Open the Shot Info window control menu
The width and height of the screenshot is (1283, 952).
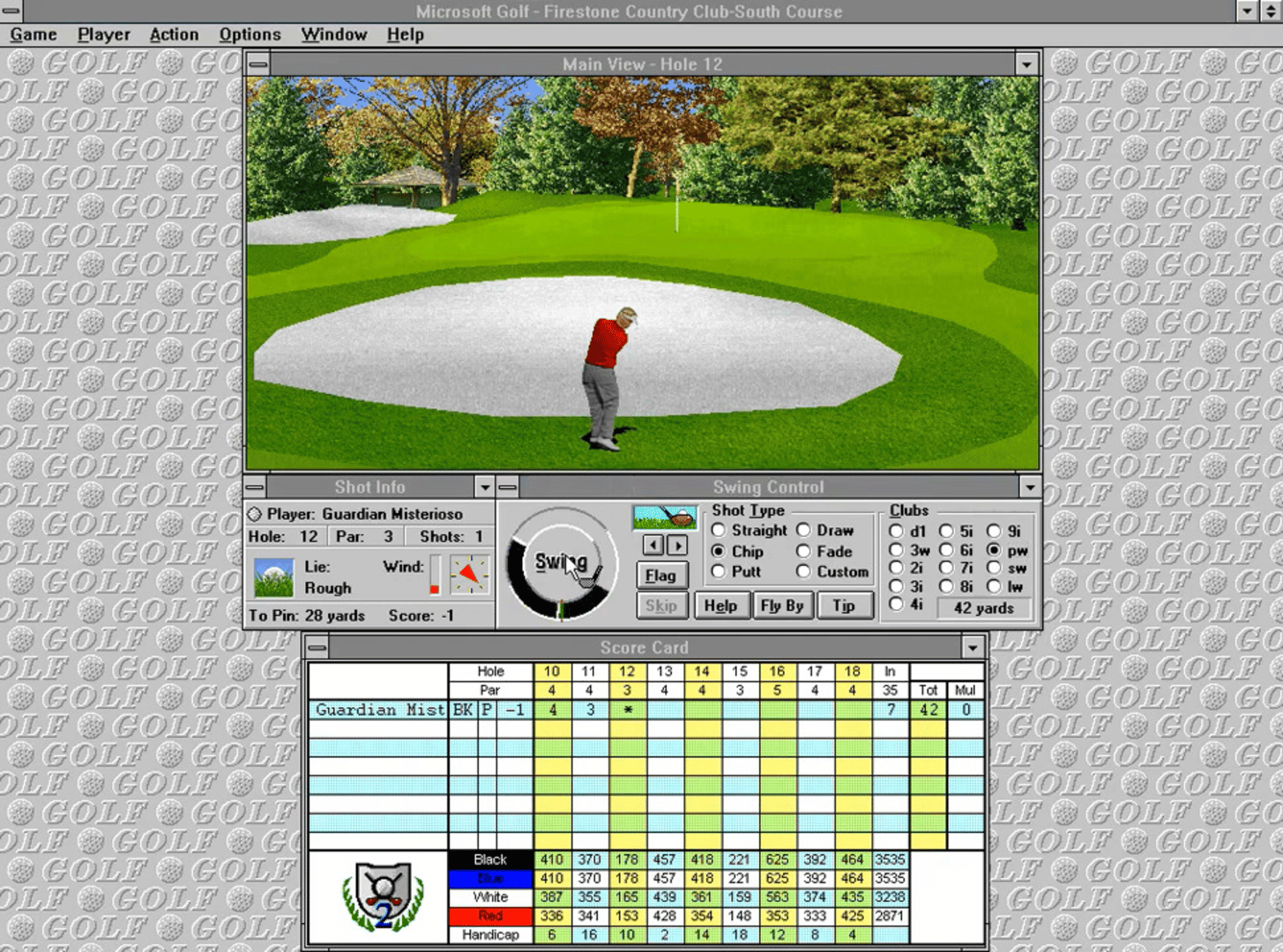point(255,487)
